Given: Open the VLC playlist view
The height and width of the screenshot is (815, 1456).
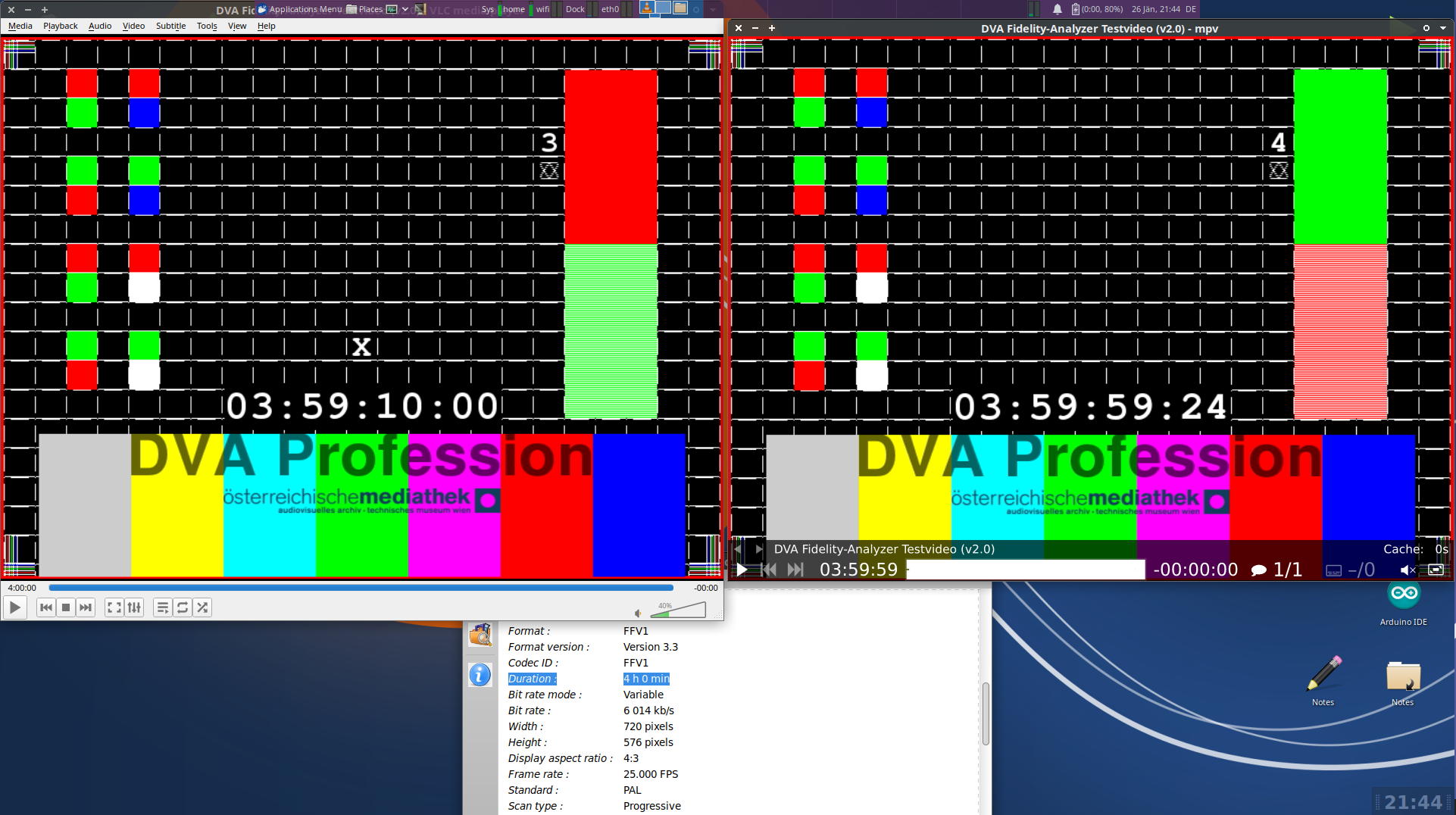Looking at the screenshot, I should [x=162, y=607].
